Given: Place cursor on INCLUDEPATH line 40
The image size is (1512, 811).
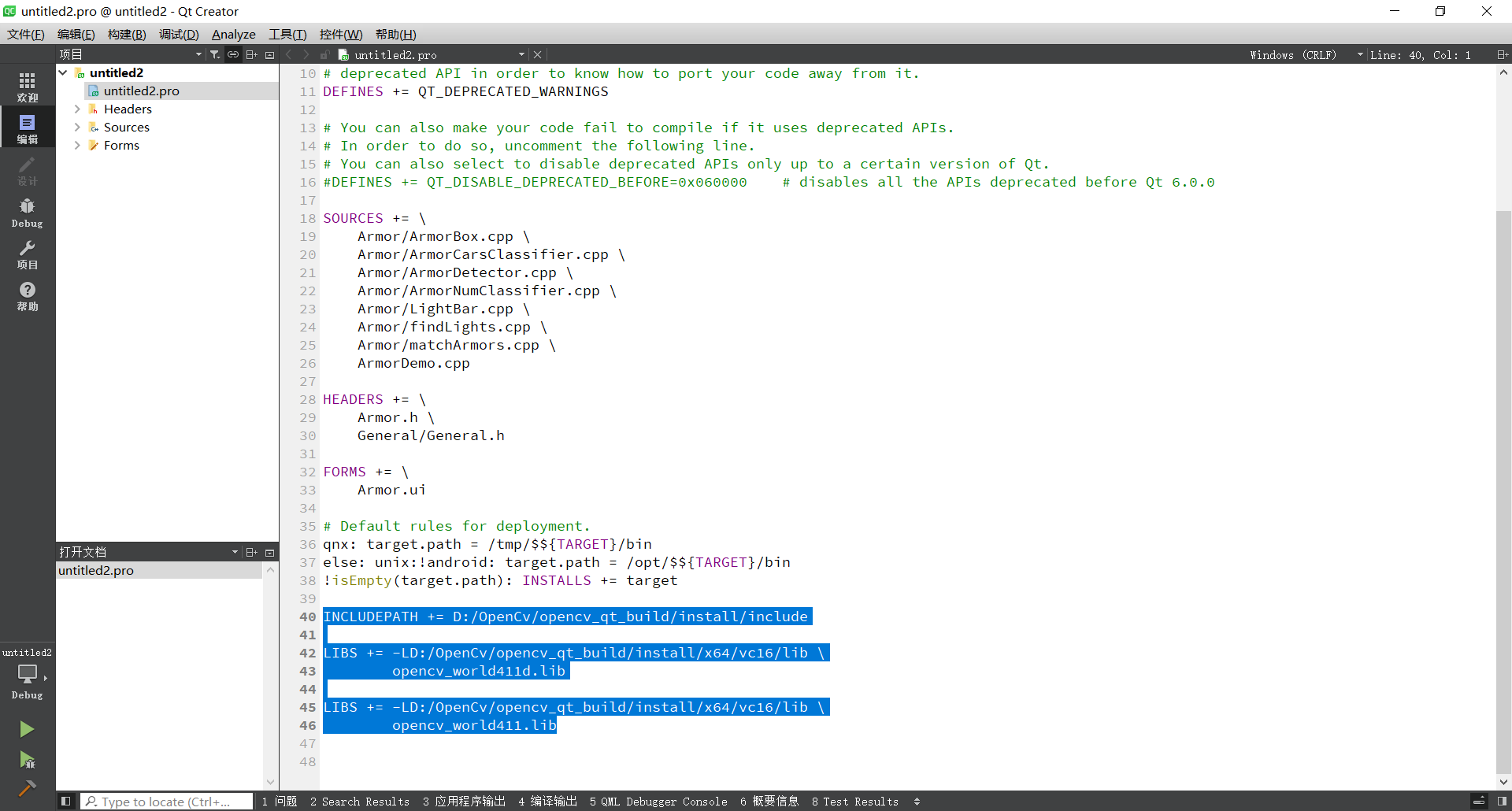Looking at the screenshot, I should (x=565, y=617).
